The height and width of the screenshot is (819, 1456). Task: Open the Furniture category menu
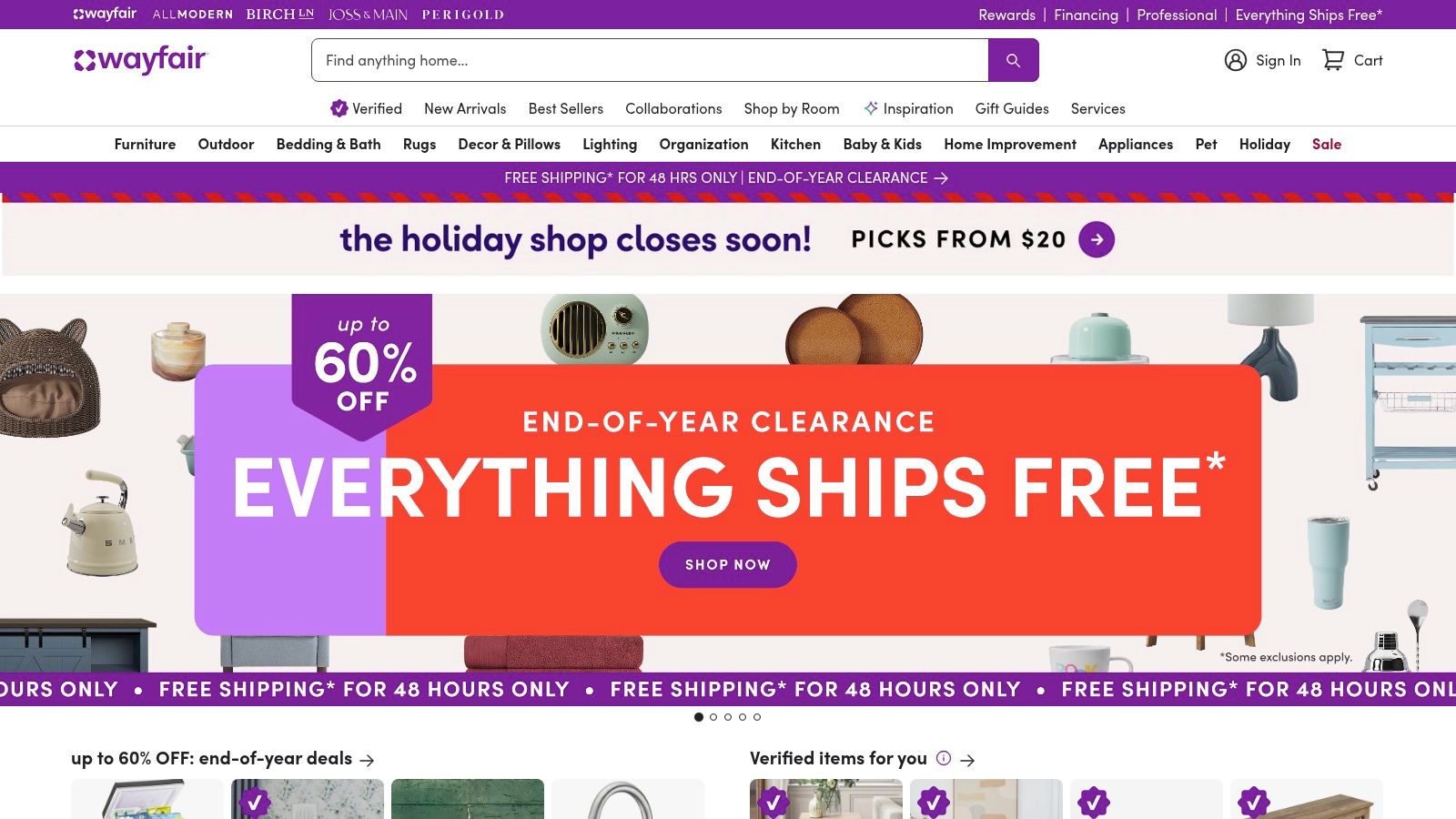pyautogui.click(x=144, y=144)
